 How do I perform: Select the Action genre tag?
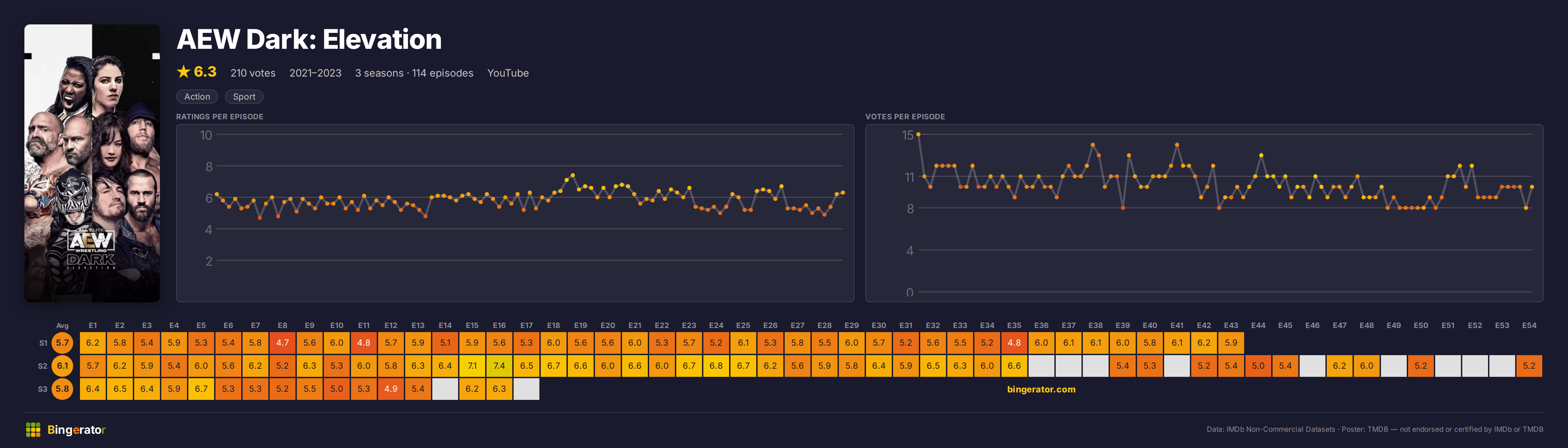tap(197, 97)
